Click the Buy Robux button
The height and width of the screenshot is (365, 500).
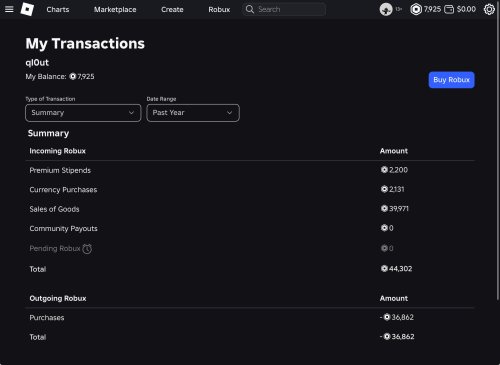451,80
